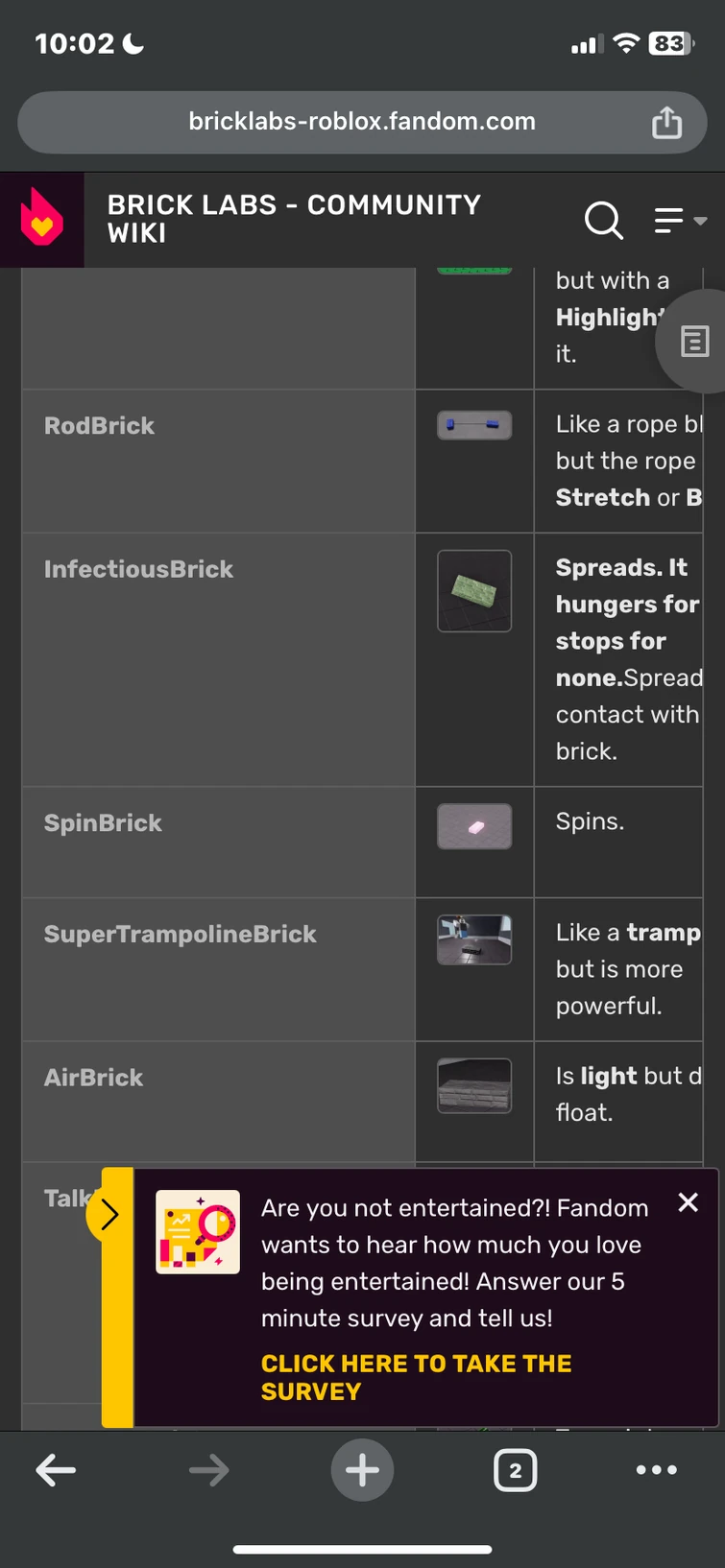
Task: Tap the survey illustration image
Action: click(198, 1232)
